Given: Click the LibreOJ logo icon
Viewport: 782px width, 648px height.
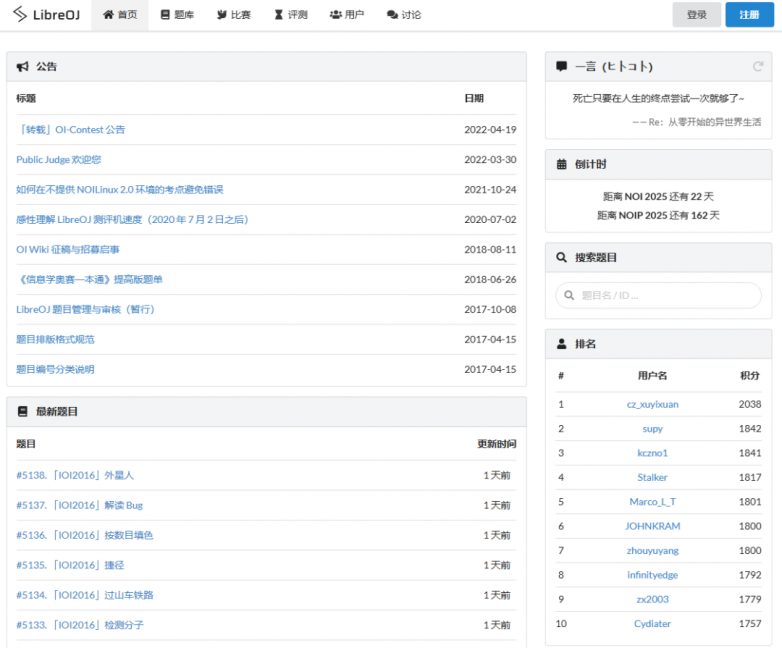Looking at the screenshot, I should (19, 15).
